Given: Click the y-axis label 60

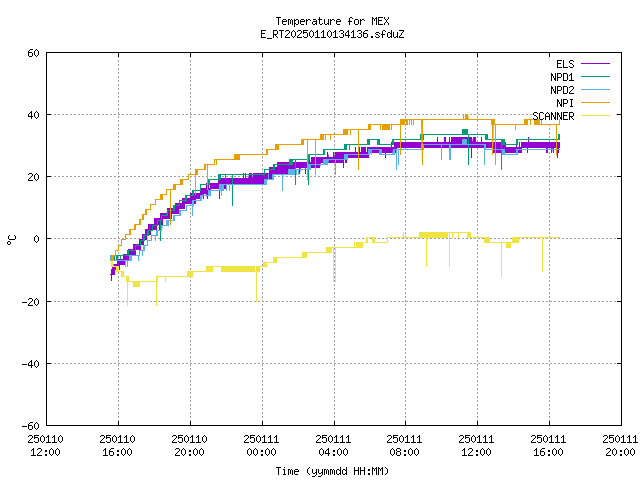Looking at the screenshot, I should click(33, 53).
